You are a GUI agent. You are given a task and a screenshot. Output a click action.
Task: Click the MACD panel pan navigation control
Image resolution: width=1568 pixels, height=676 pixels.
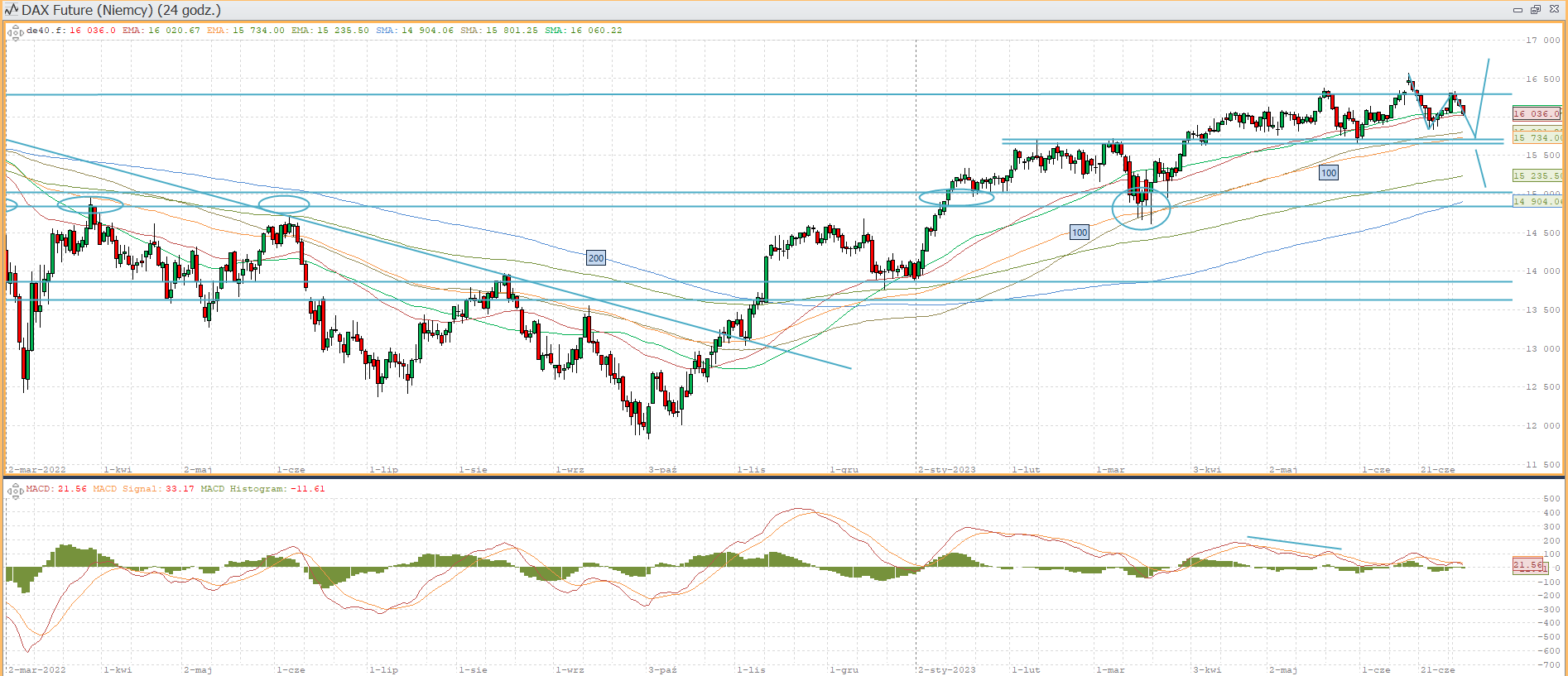pyautogui.click(x=16, y=491)
